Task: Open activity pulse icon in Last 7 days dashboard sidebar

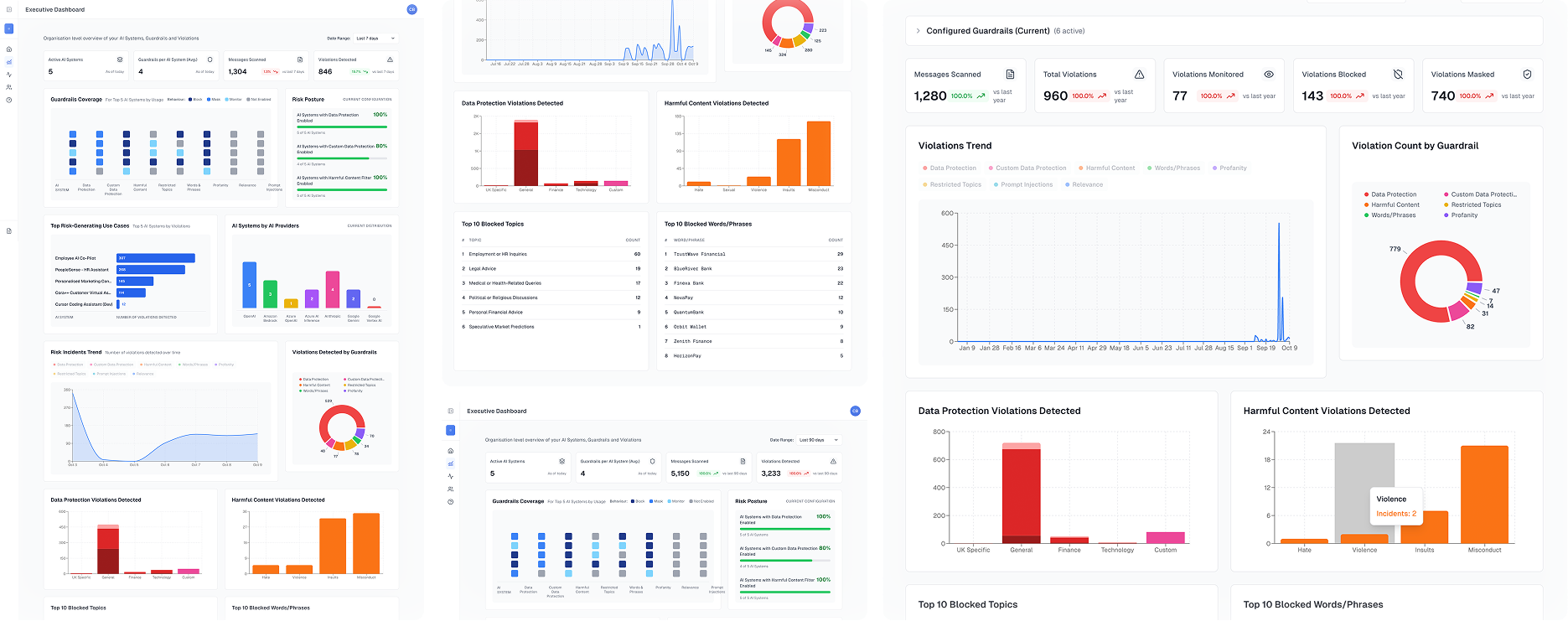Action: pos(9,75)
